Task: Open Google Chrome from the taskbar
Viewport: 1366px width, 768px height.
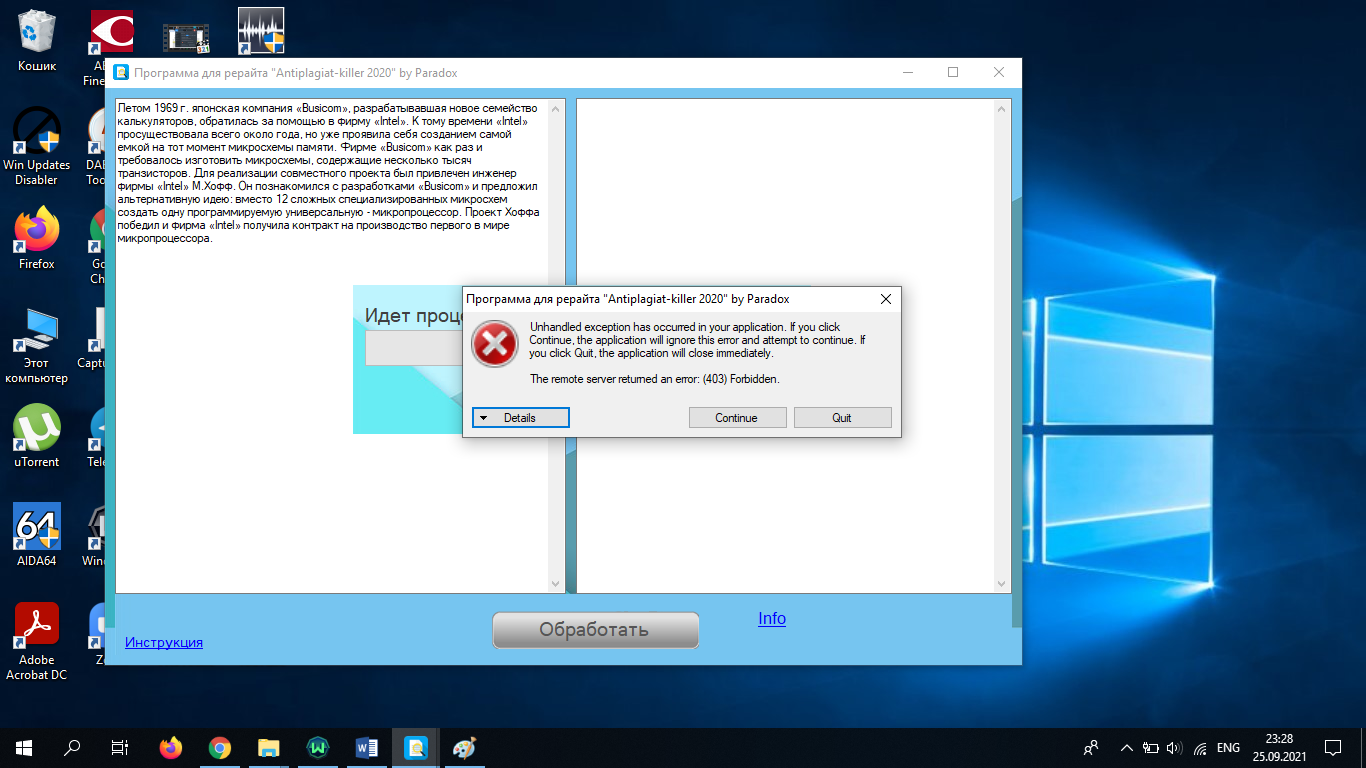Action: [219, 747]
